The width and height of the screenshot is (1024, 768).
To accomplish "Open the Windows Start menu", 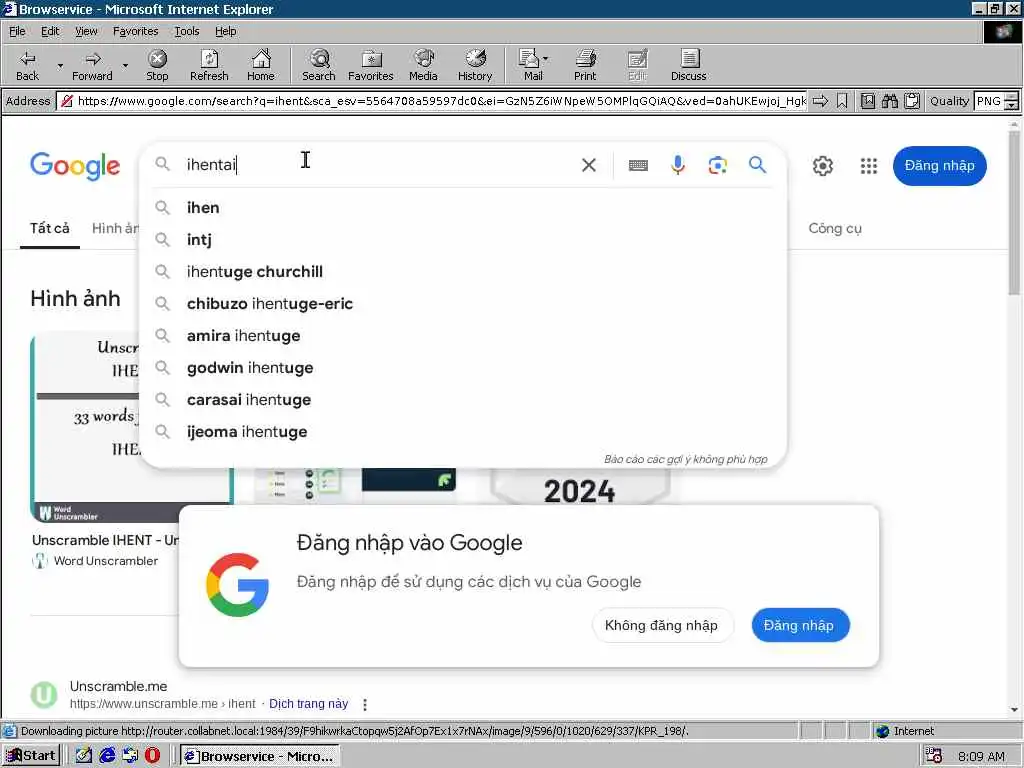I will [31, 756].
